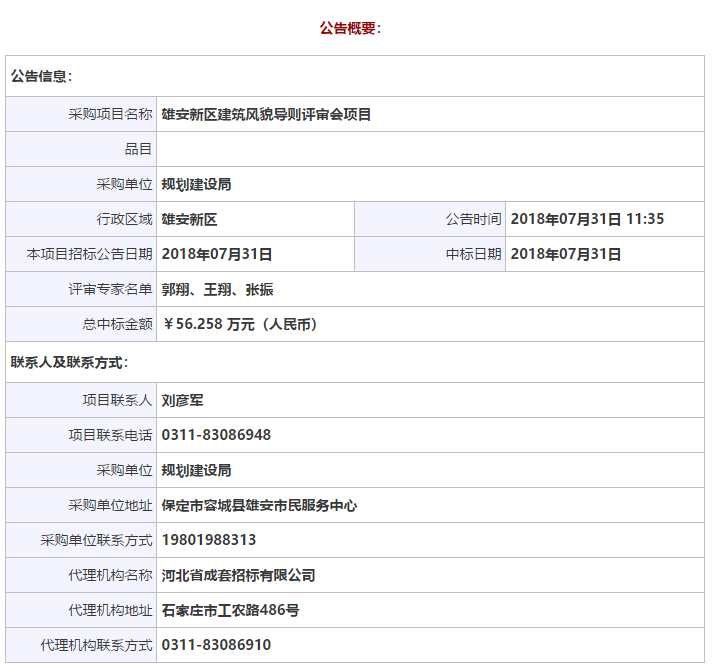712x668 pixels.
Task: Click the agency name 河北省成套招标有限公司
Action: coord(238,575)
